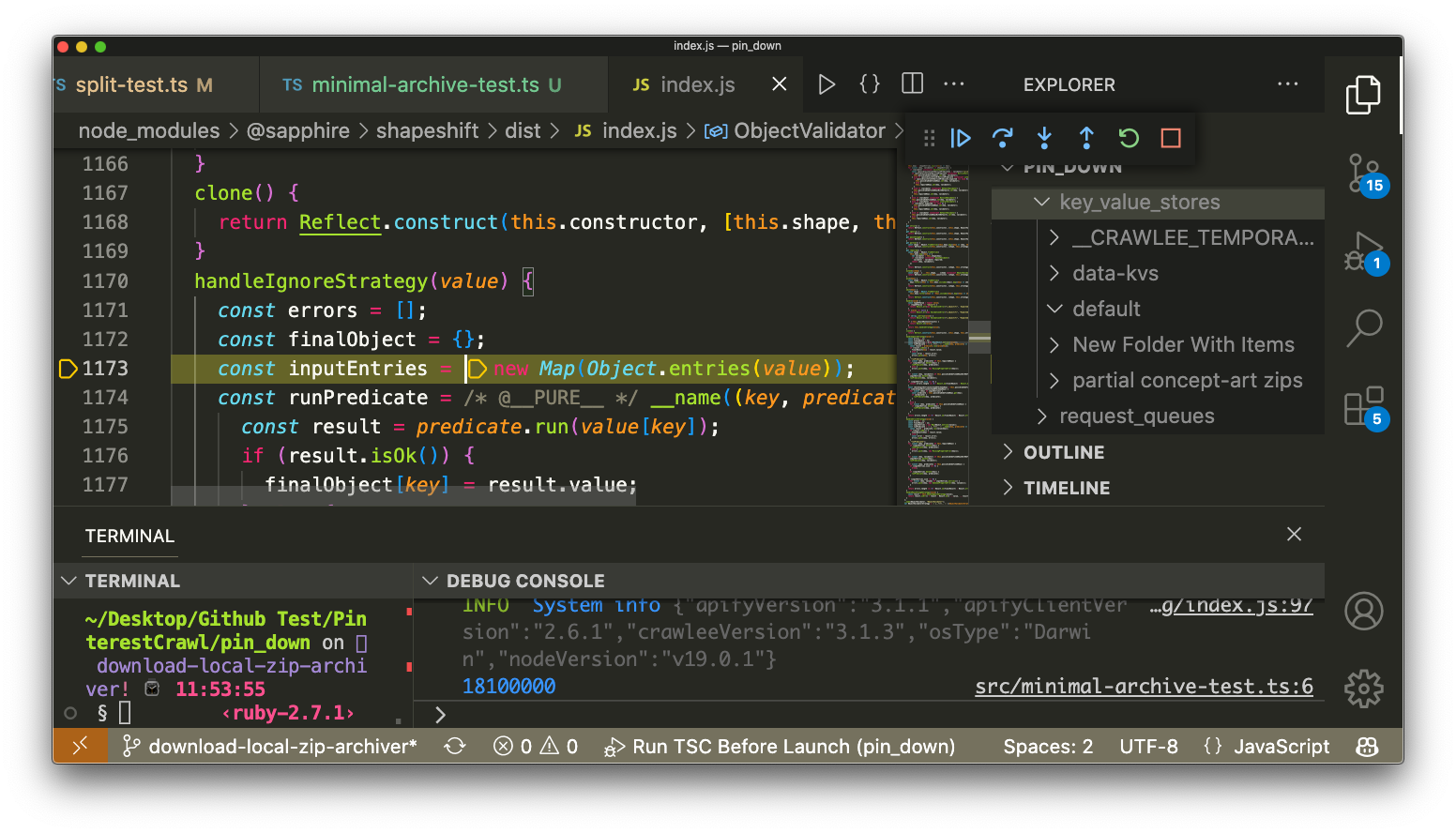Screen dimensions: 1456x833
Task: Collapse the DEBUG CONSOLE section
Action: tap(869, 581)
